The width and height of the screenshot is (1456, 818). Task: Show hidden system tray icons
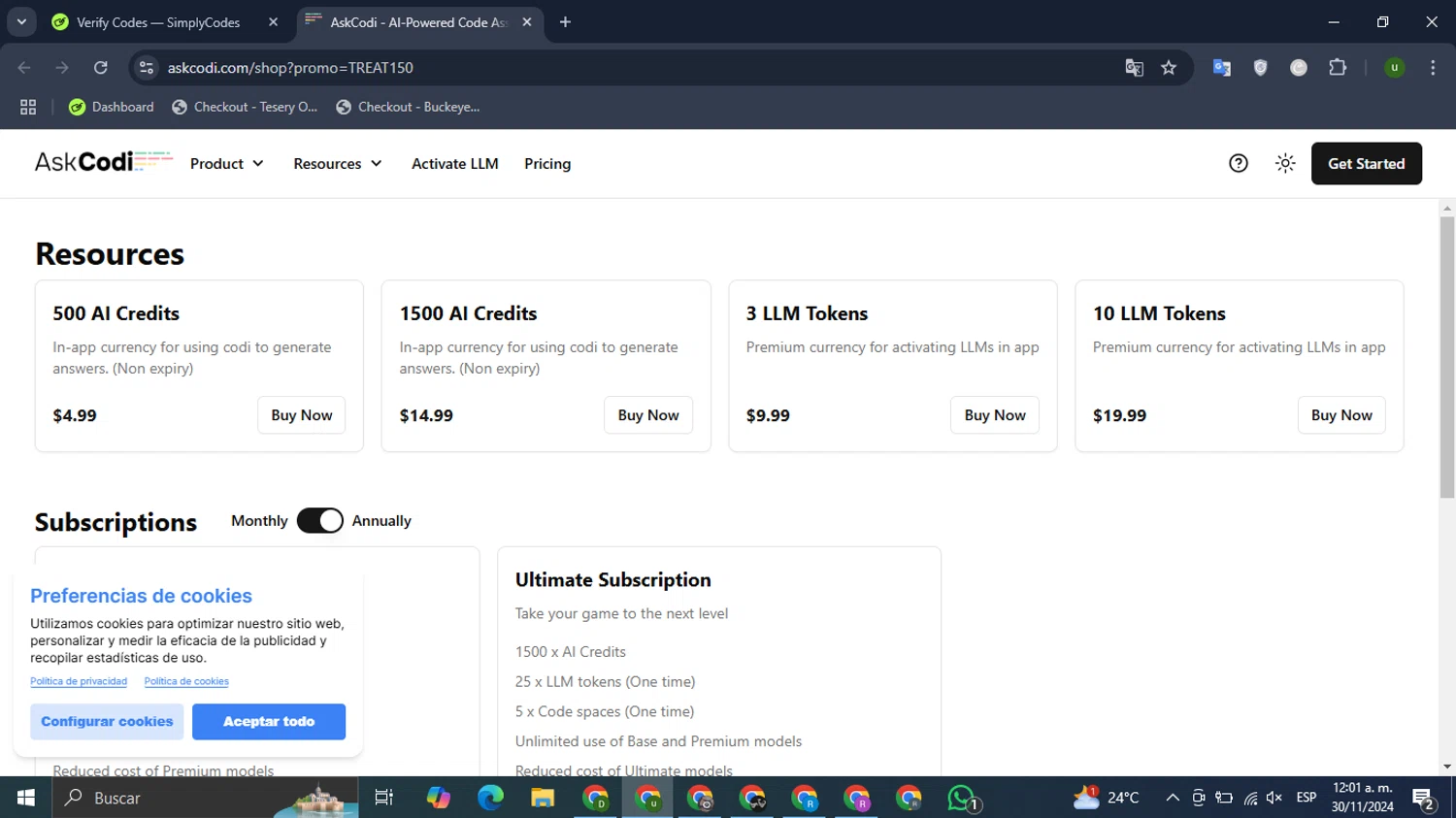coord(1173,798)
